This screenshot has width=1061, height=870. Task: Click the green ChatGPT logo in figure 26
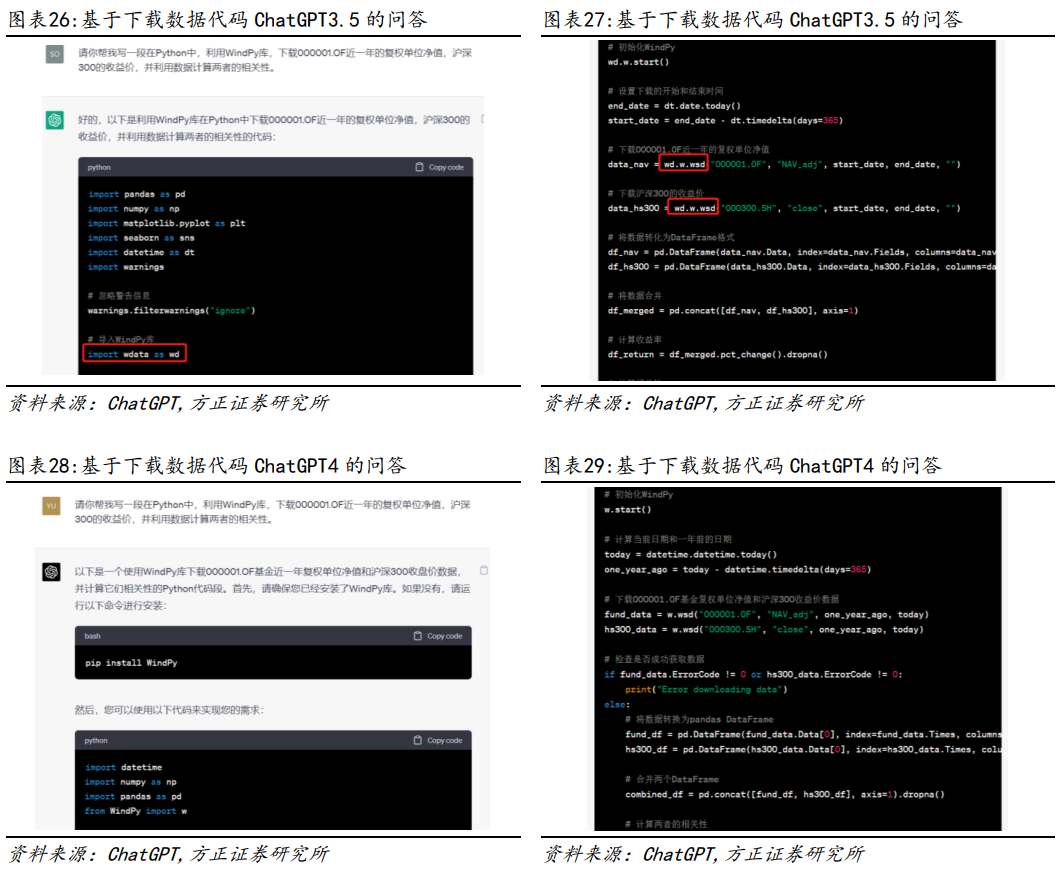pyautogui.click(x=55, y=120)
